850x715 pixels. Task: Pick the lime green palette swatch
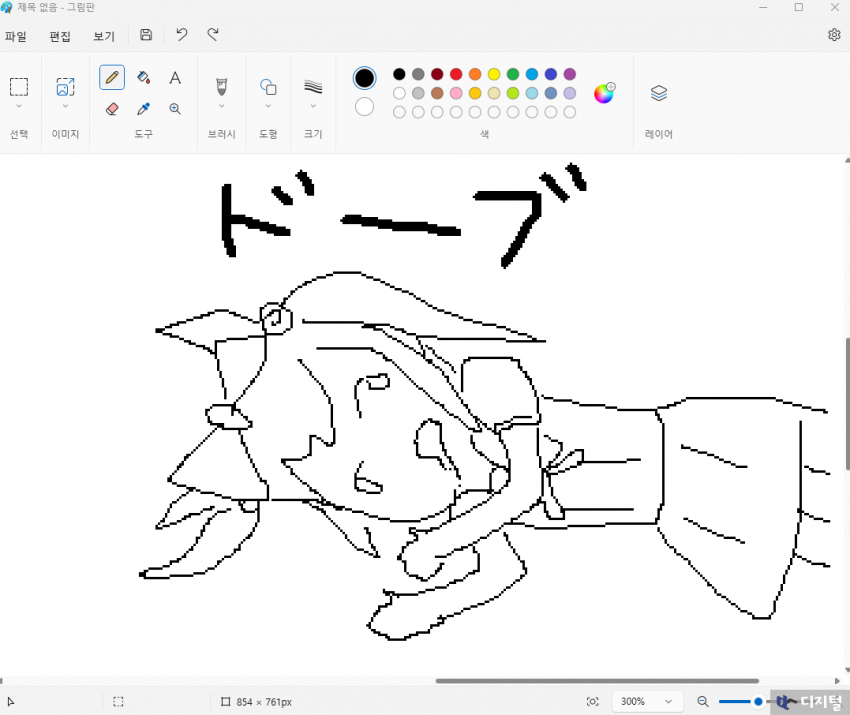point(513,93)
